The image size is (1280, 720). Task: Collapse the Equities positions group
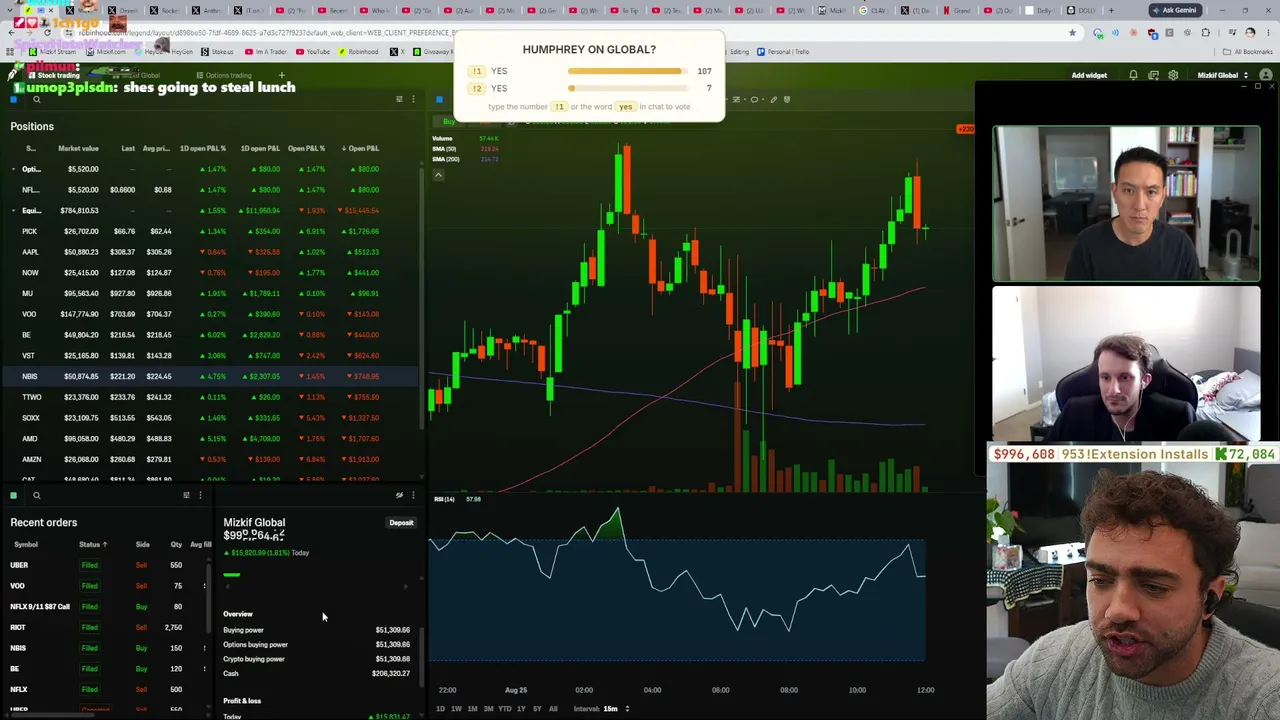pyautogui.click(x=14, y=211)
